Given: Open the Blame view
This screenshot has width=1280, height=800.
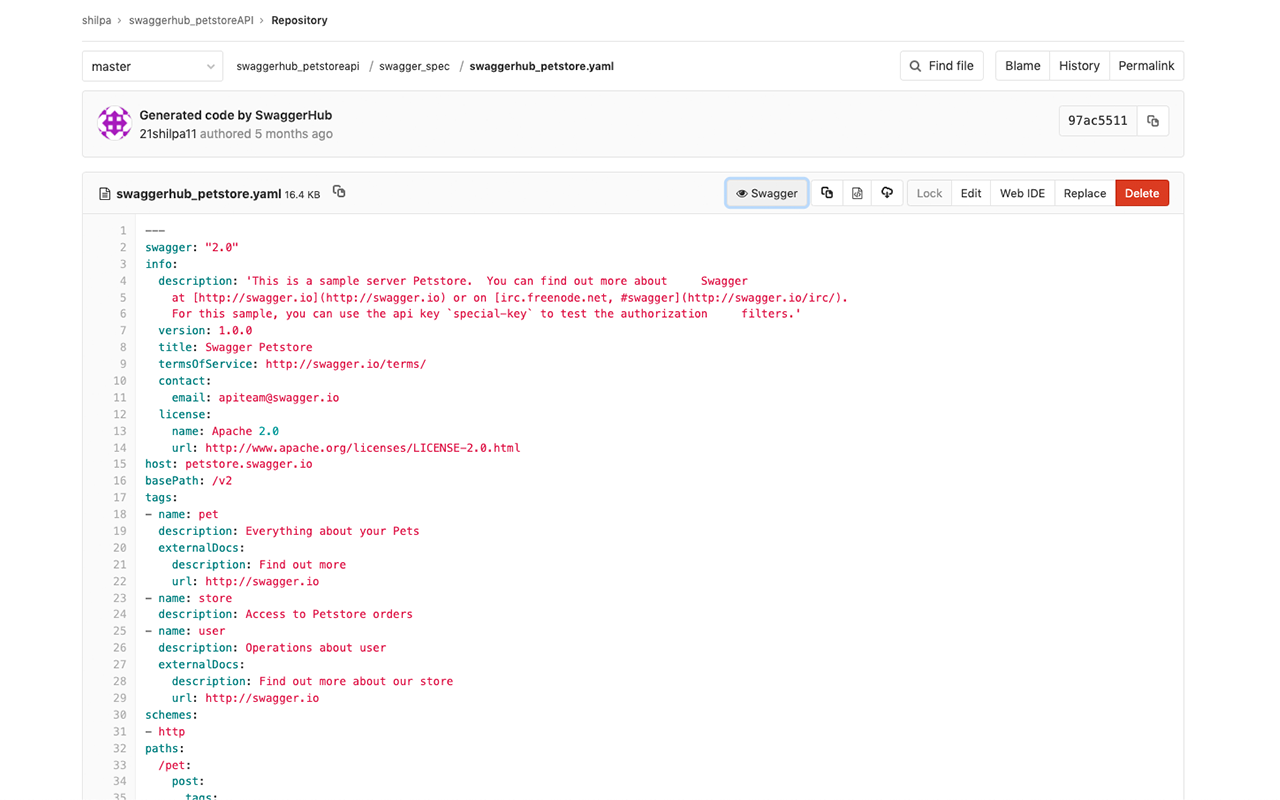Looking at the screenshot, I should pos(1023,66).
